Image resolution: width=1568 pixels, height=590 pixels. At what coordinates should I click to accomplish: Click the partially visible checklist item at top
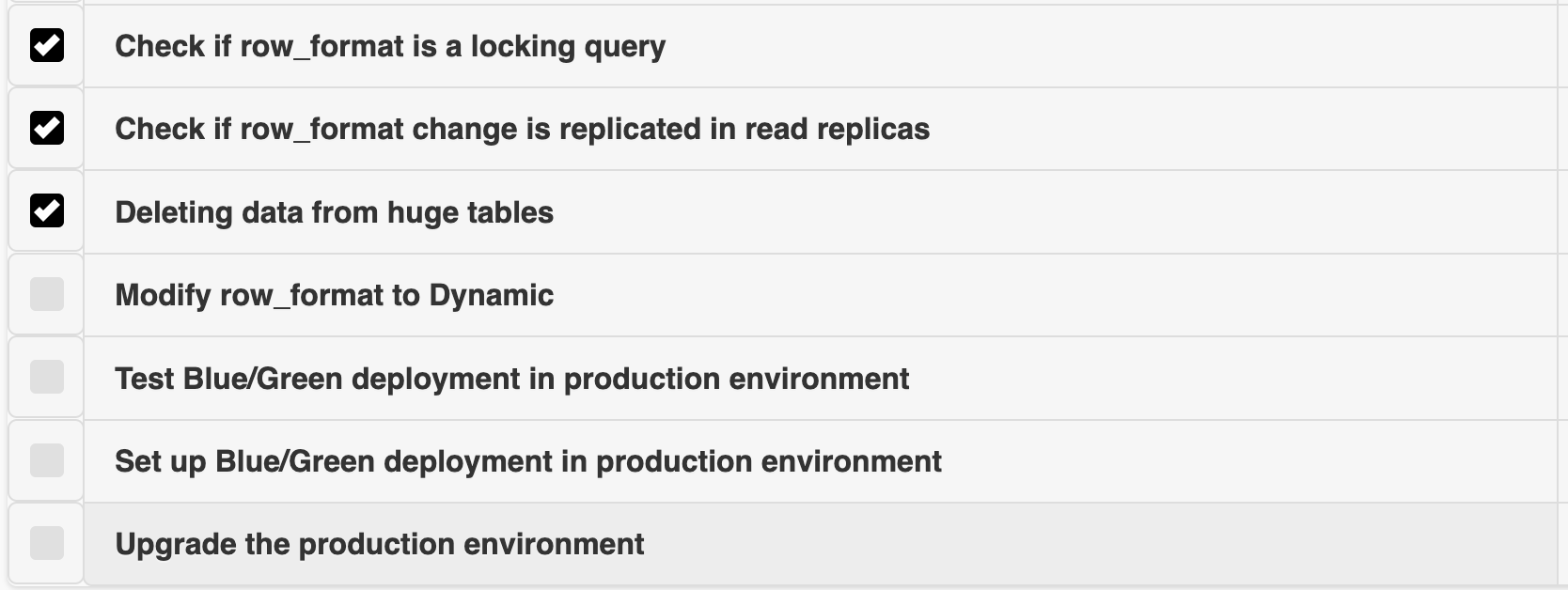[752, 5]
